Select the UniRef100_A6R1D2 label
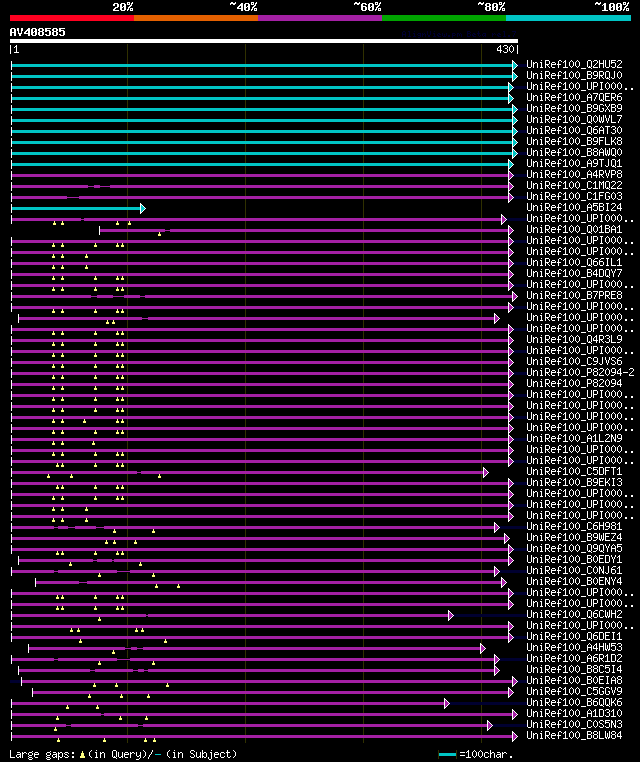Screen dimensions: 640x762 click(x=574, y=659)
